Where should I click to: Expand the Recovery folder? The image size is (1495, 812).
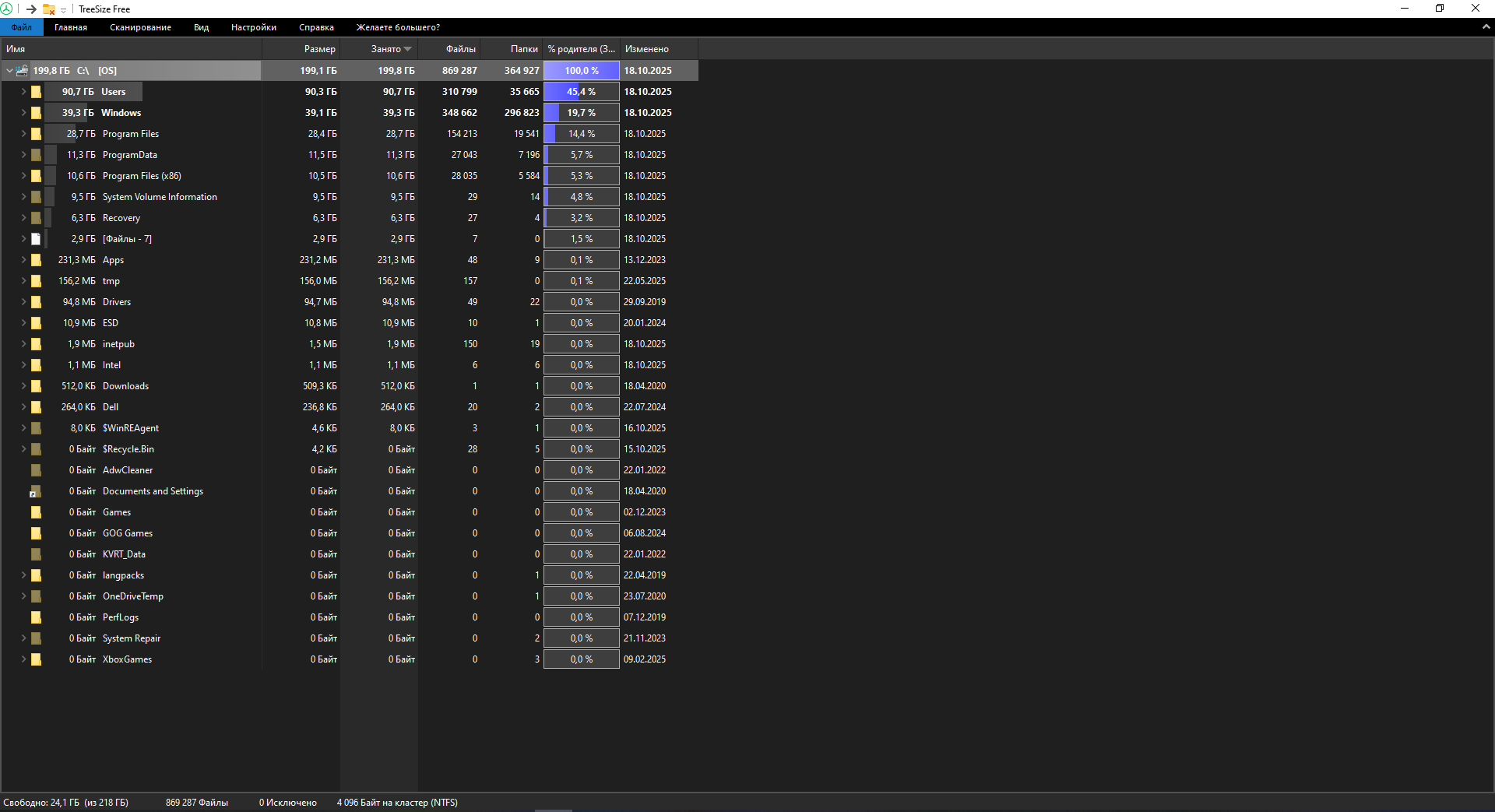23,218
